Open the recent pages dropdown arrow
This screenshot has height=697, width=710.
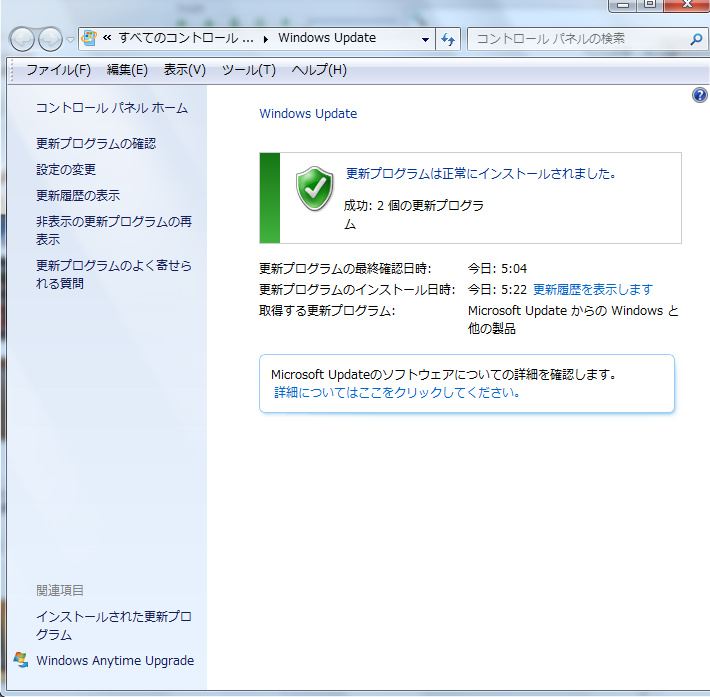tap(70, 40)
